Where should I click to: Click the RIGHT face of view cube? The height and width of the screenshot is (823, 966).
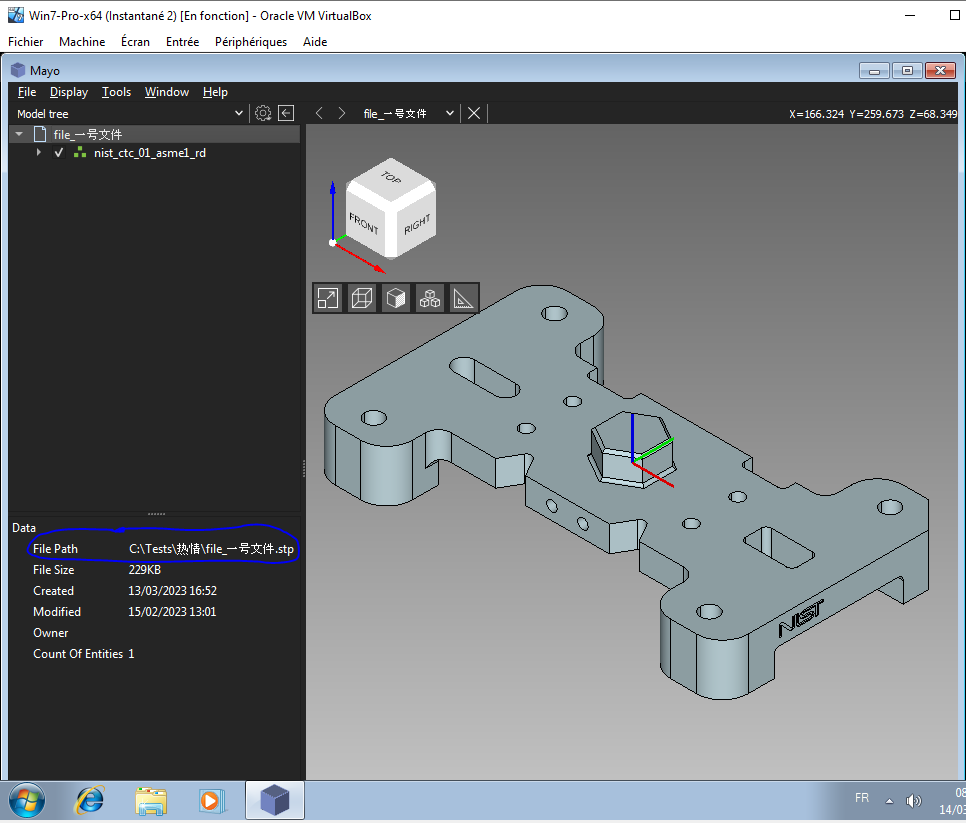point(415,224)
